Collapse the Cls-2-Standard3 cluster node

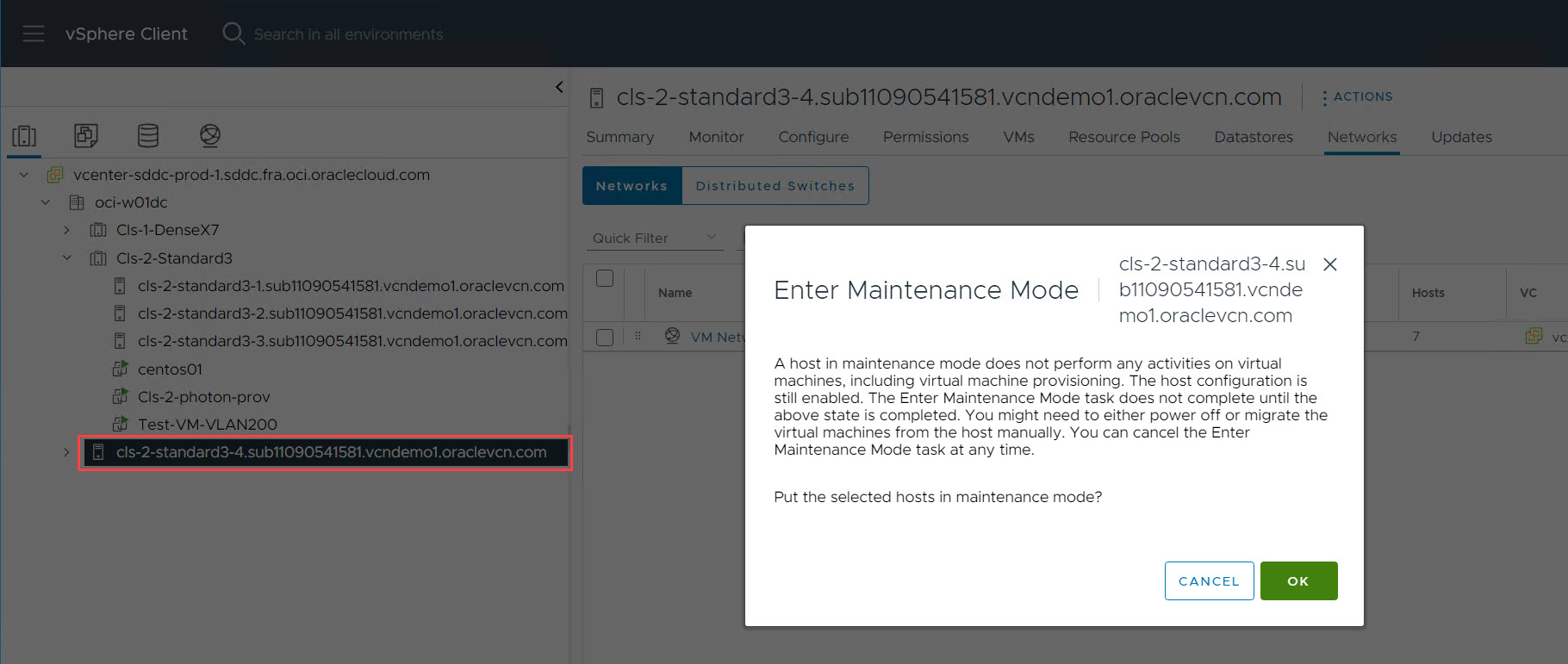click(x=66, y=258)
